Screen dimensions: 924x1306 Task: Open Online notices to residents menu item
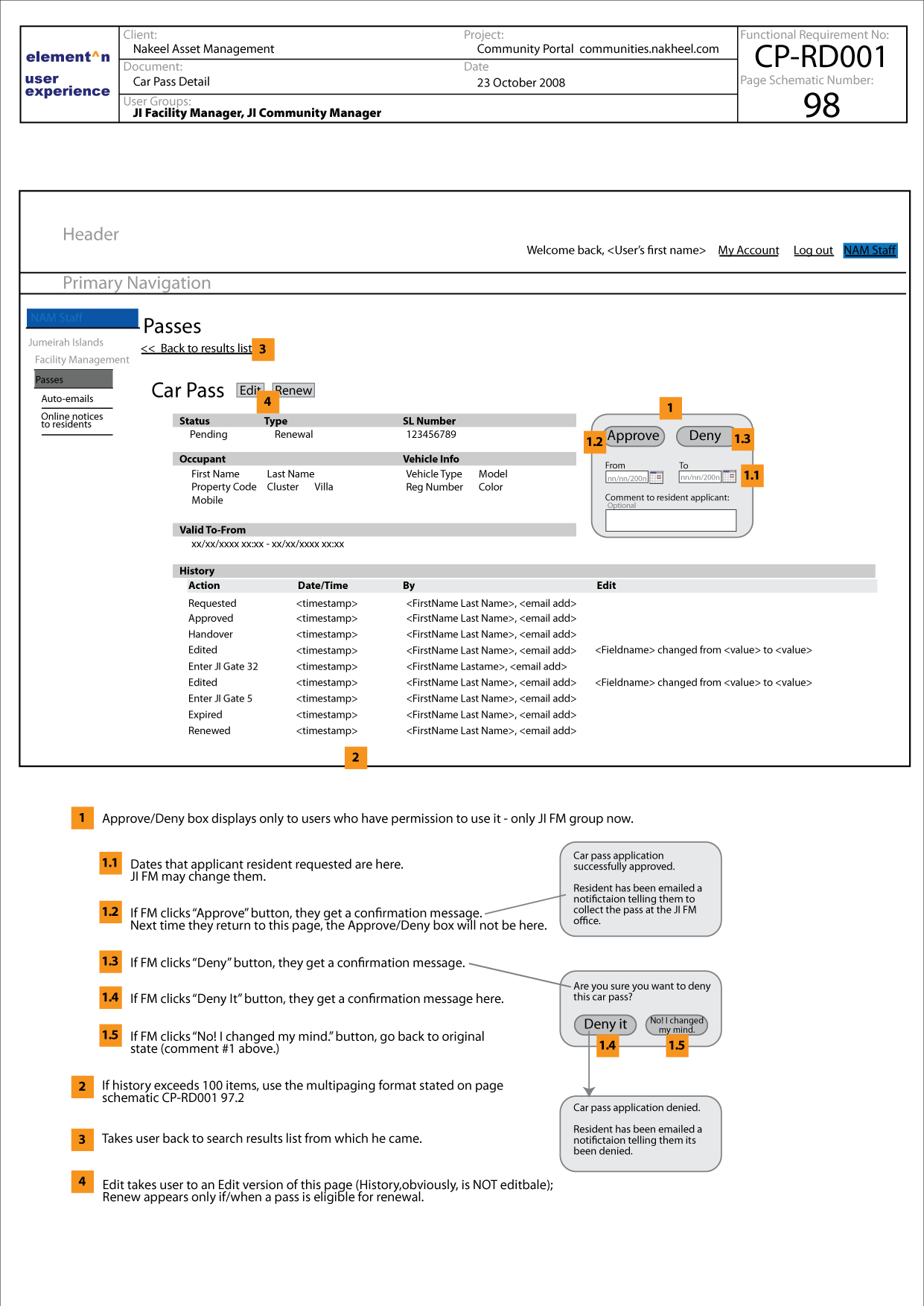(x=72, y=421)
